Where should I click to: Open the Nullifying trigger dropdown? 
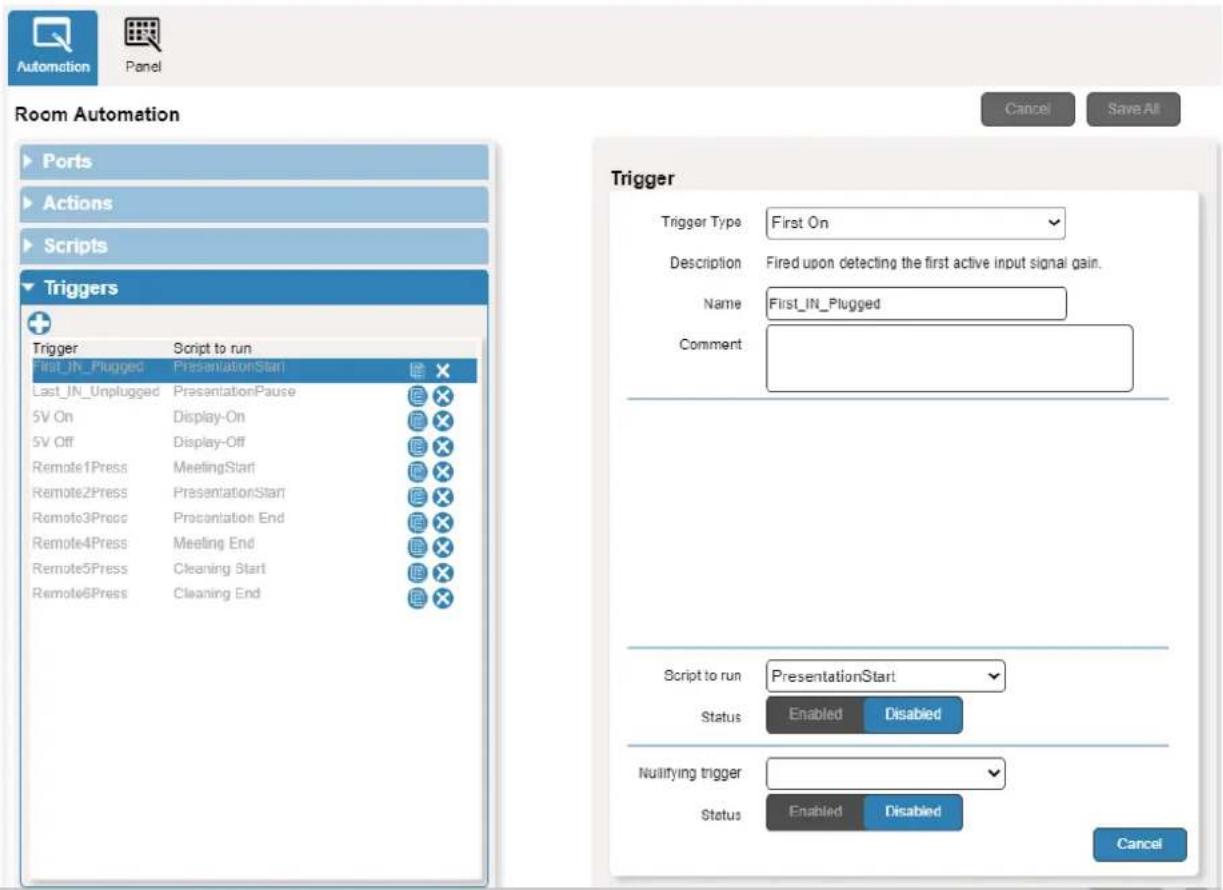click(x=886, y=773)
